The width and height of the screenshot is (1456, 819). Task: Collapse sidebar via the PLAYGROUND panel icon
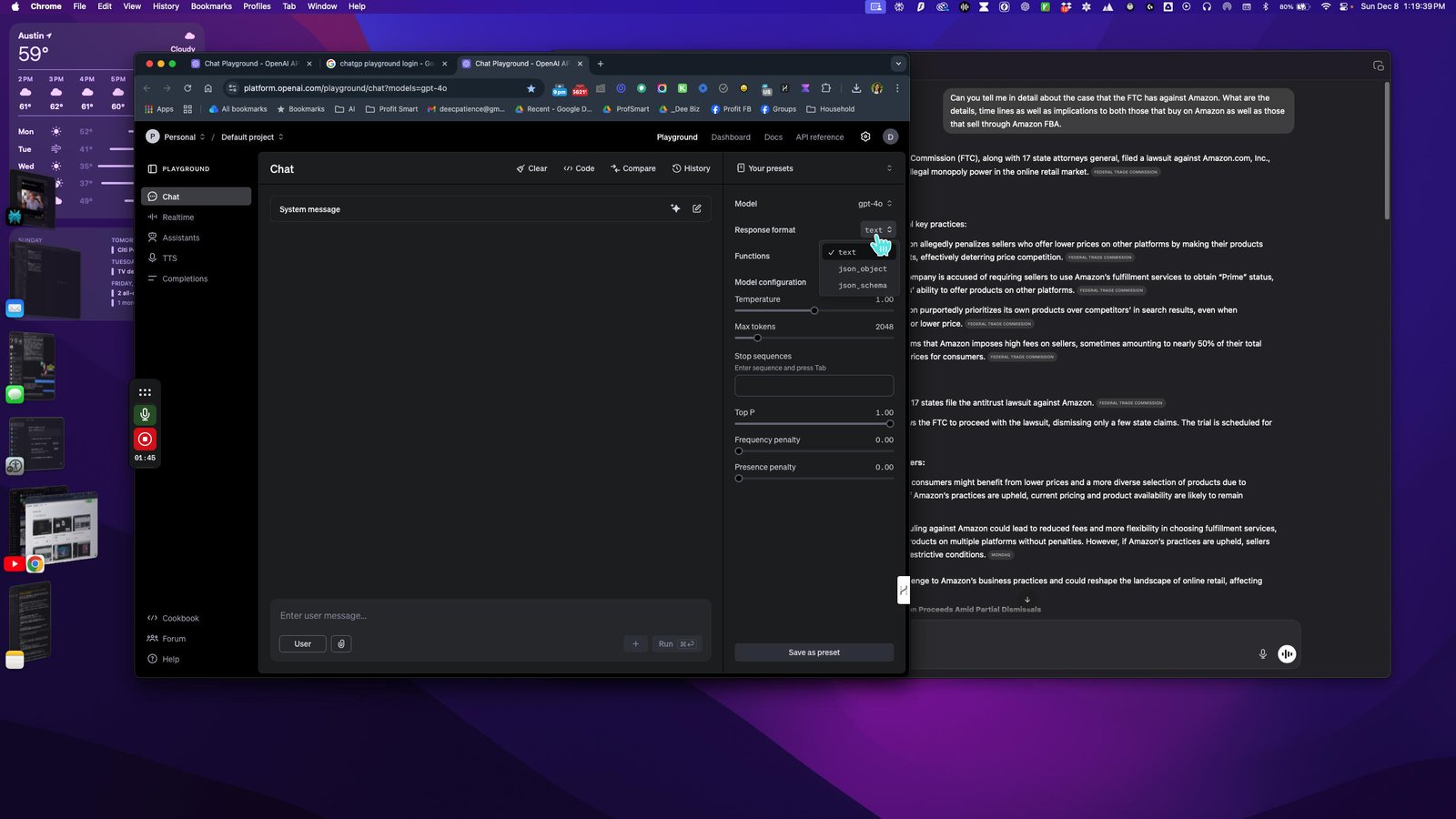pyautogui.click(x=152, y=168)
